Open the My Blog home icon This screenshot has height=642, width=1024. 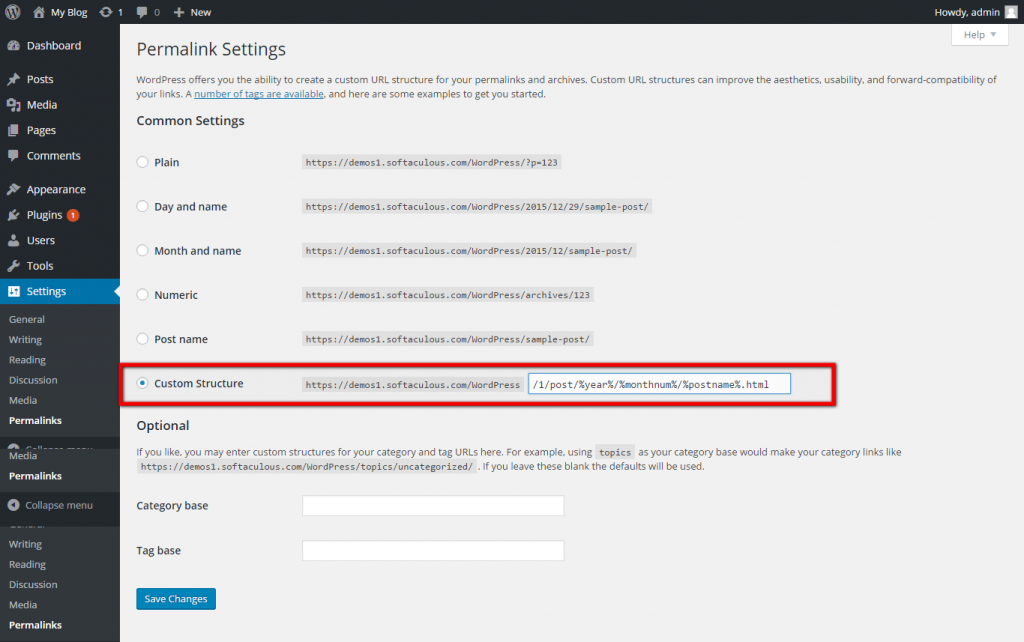pos(39,12)
